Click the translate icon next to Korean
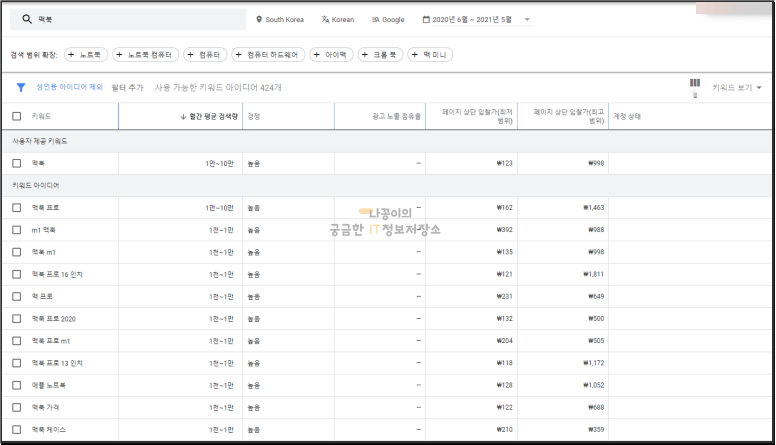The width and height of the screenshot is (776, 445). (x=325, y=19)
